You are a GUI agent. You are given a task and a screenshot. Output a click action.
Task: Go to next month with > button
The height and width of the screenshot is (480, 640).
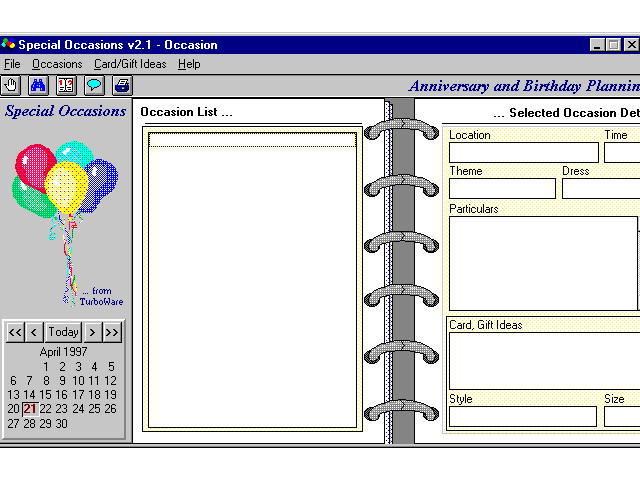click(x=92, y=332)
